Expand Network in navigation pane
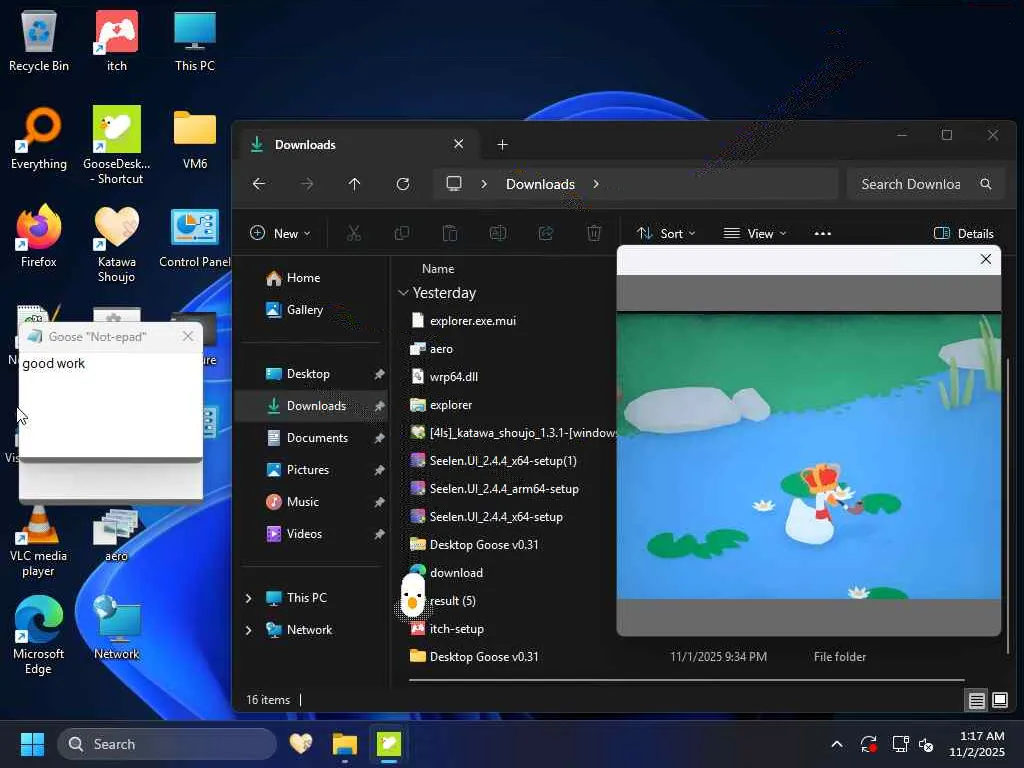Image resolution: width=1024 pixels, height=768 pixels. [248, 630]
